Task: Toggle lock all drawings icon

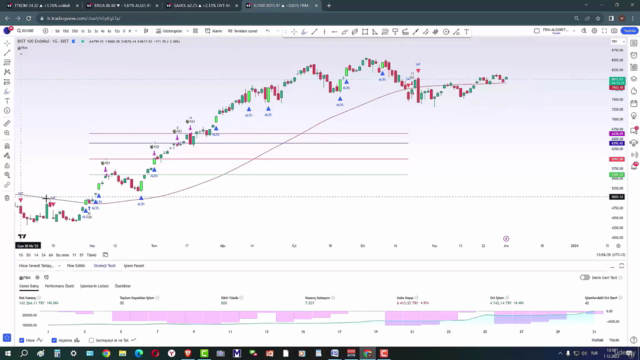Action: tap(7, 166)
